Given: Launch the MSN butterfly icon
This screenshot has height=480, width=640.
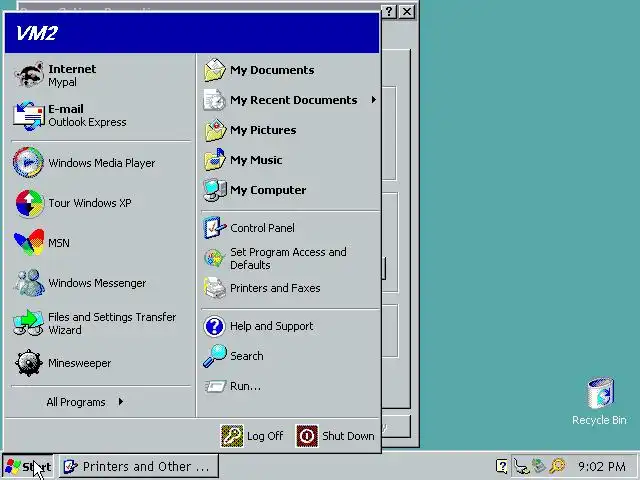Looking at the screenshot, I should coord(29,242).
